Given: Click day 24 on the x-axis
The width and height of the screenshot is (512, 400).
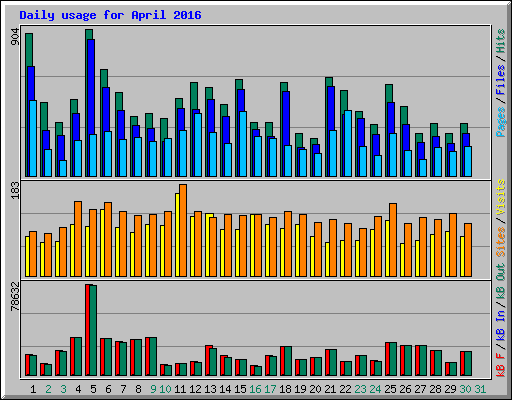Looking at the screenshot, I should coord(375,389).
